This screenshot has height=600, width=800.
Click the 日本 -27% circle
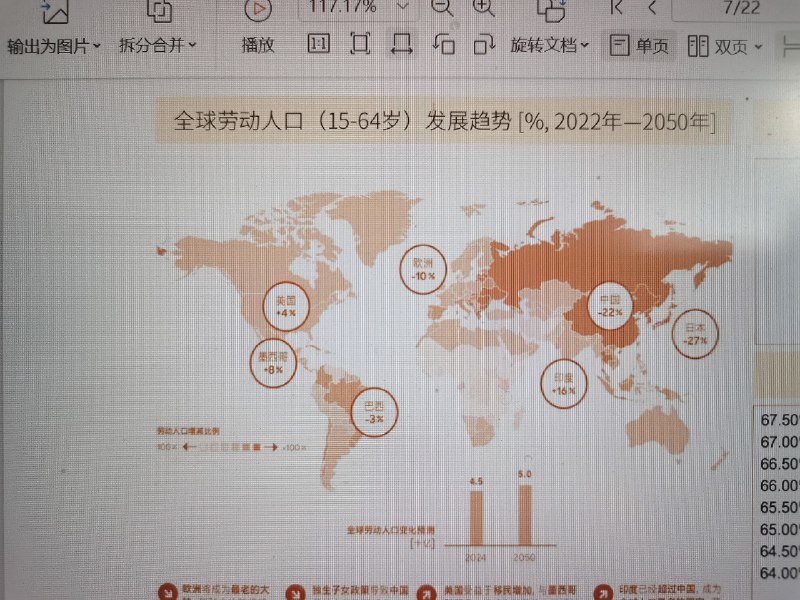(x=695, y=334)
